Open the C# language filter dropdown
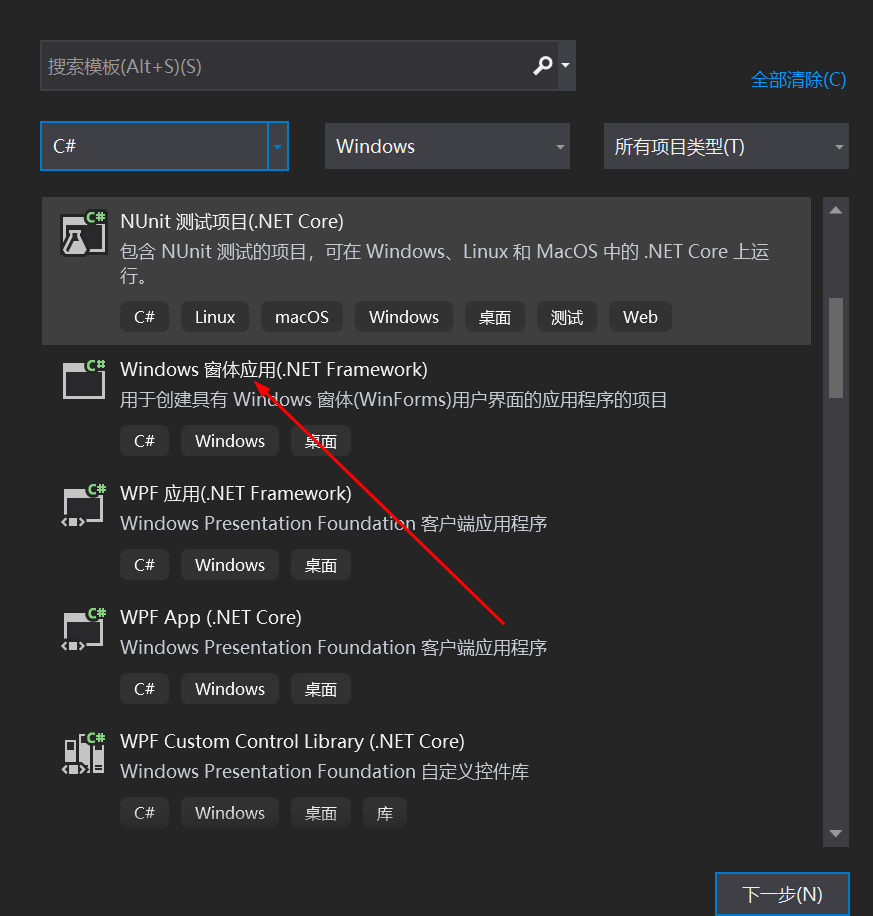This screenshot has width=873, height=916. tap(164, 146)
